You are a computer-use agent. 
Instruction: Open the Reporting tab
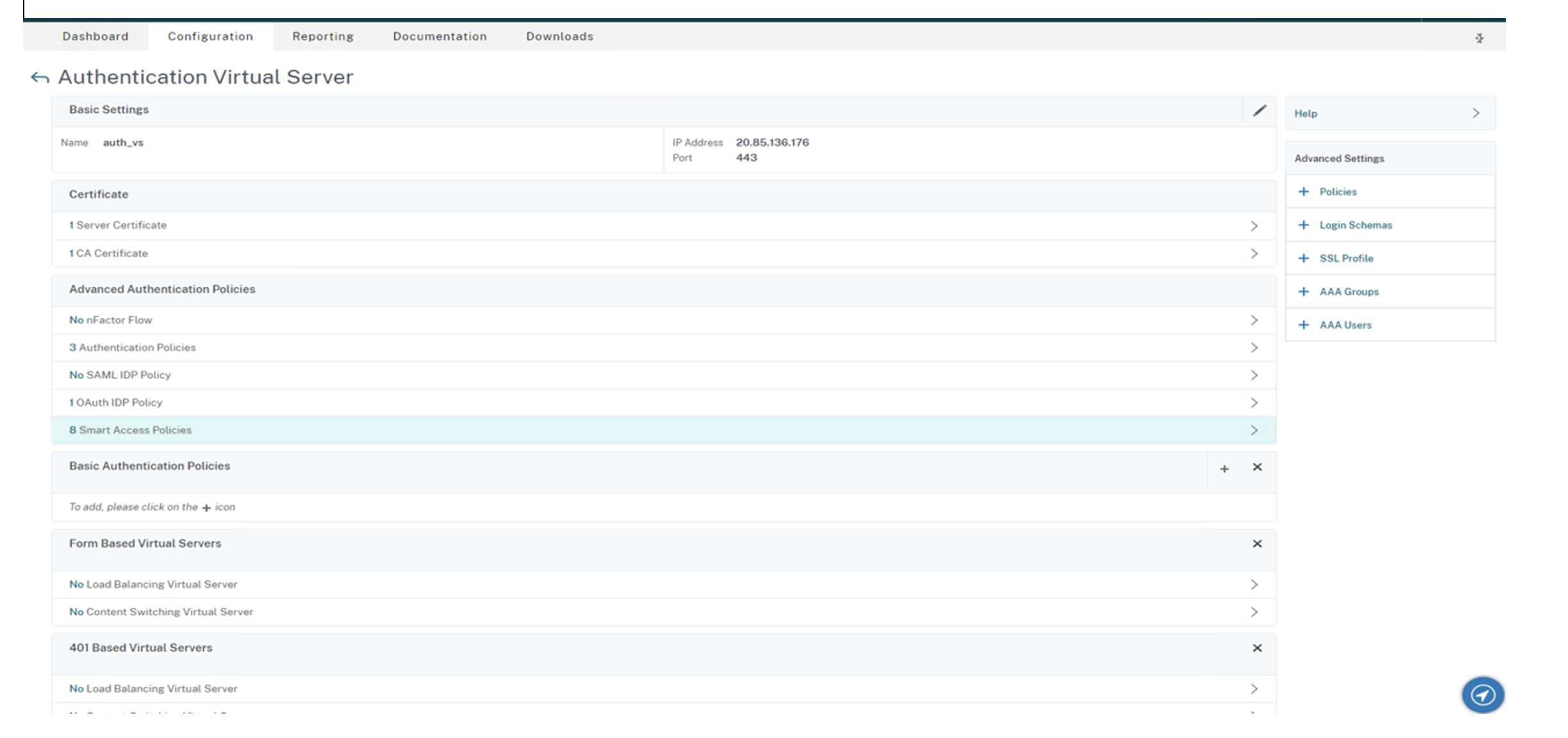[322, 37]
